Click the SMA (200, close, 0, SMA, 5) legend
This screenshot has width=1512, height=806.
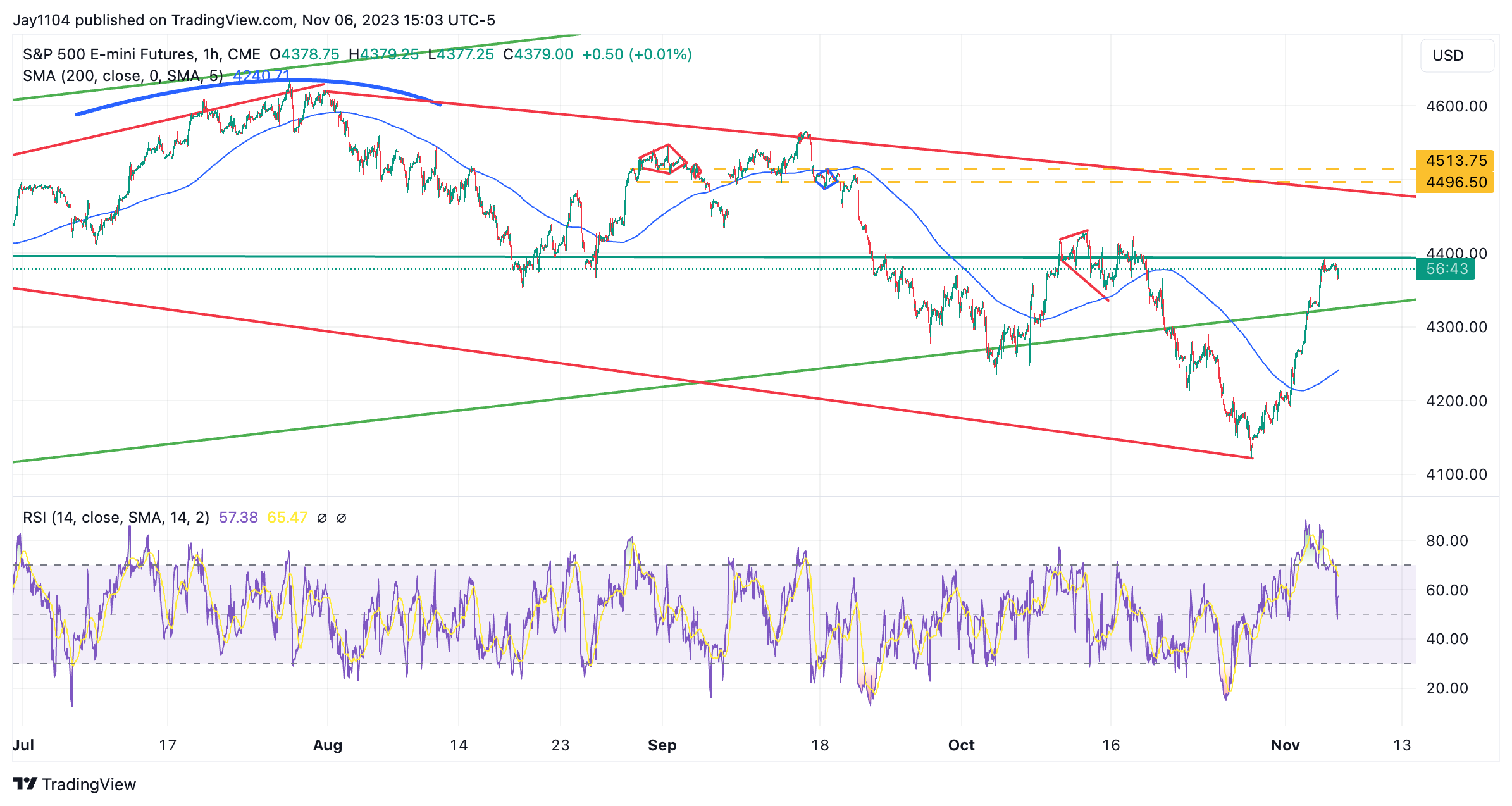click(123, 76)
